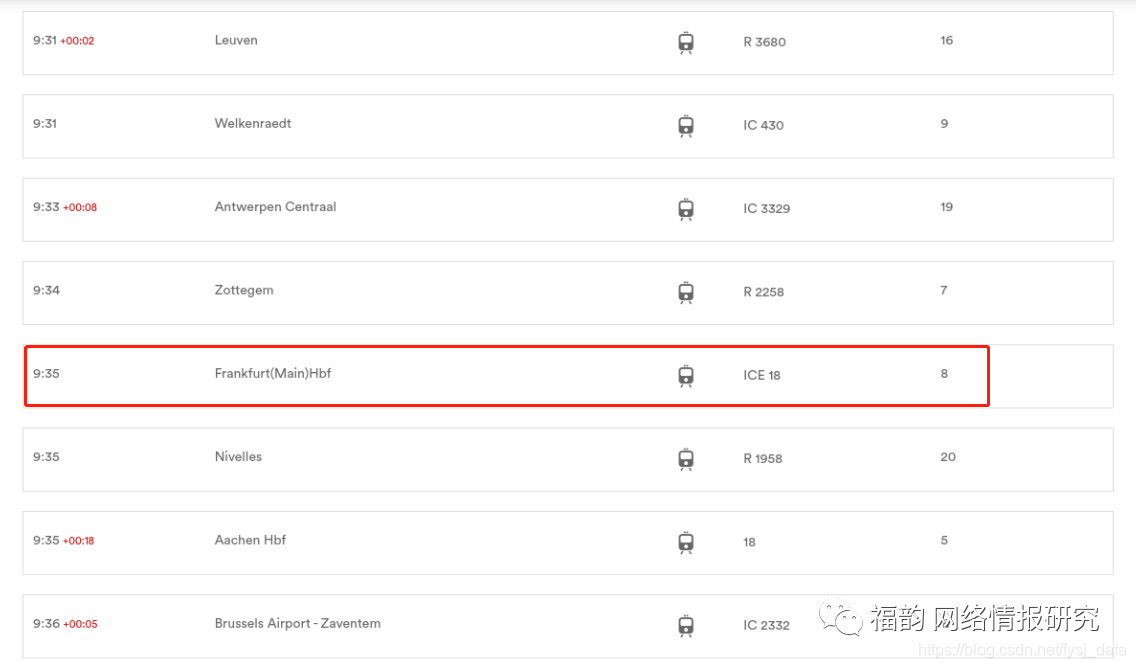The width and height of the screenshot is (1136, 668).
Task: Click train icon in Antwerpen Centraal row
Action: (685, 209)
